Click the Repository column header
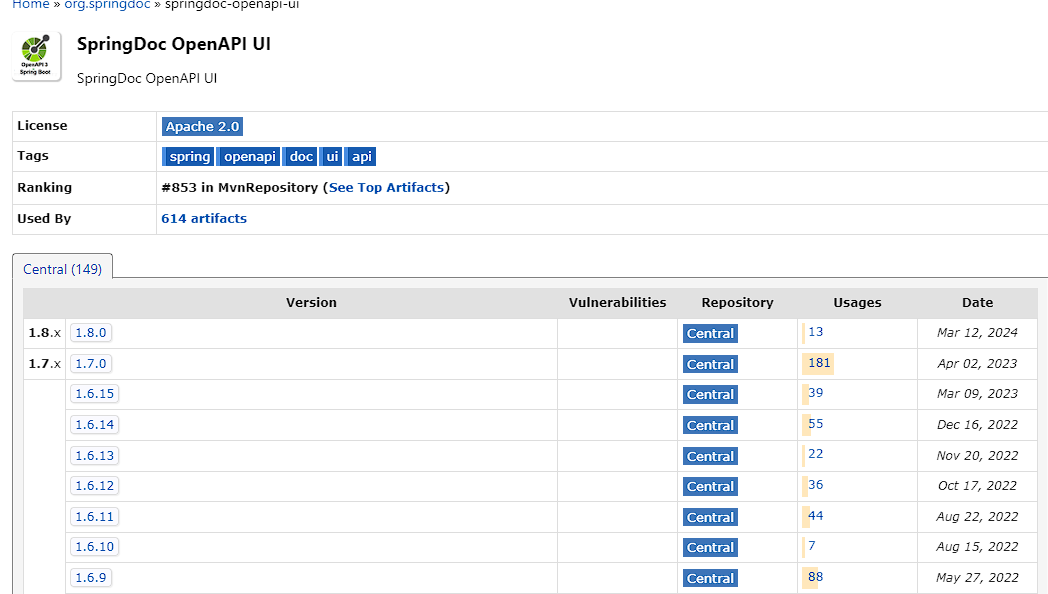 (737, 303)
